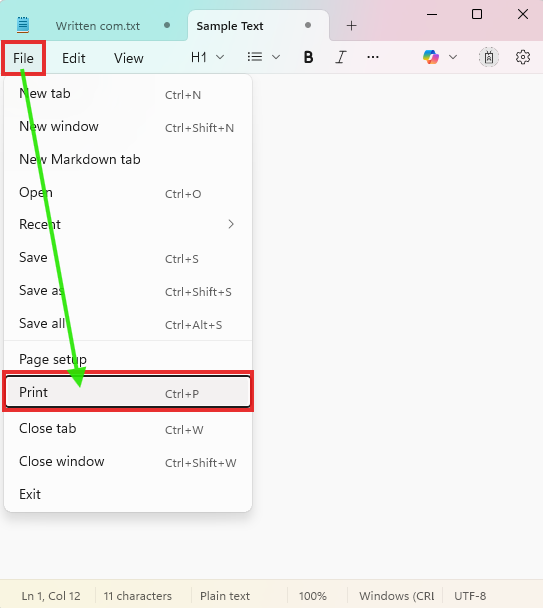543x608 pixels.
Task: Choose Save all
Action: click(128, 324)
